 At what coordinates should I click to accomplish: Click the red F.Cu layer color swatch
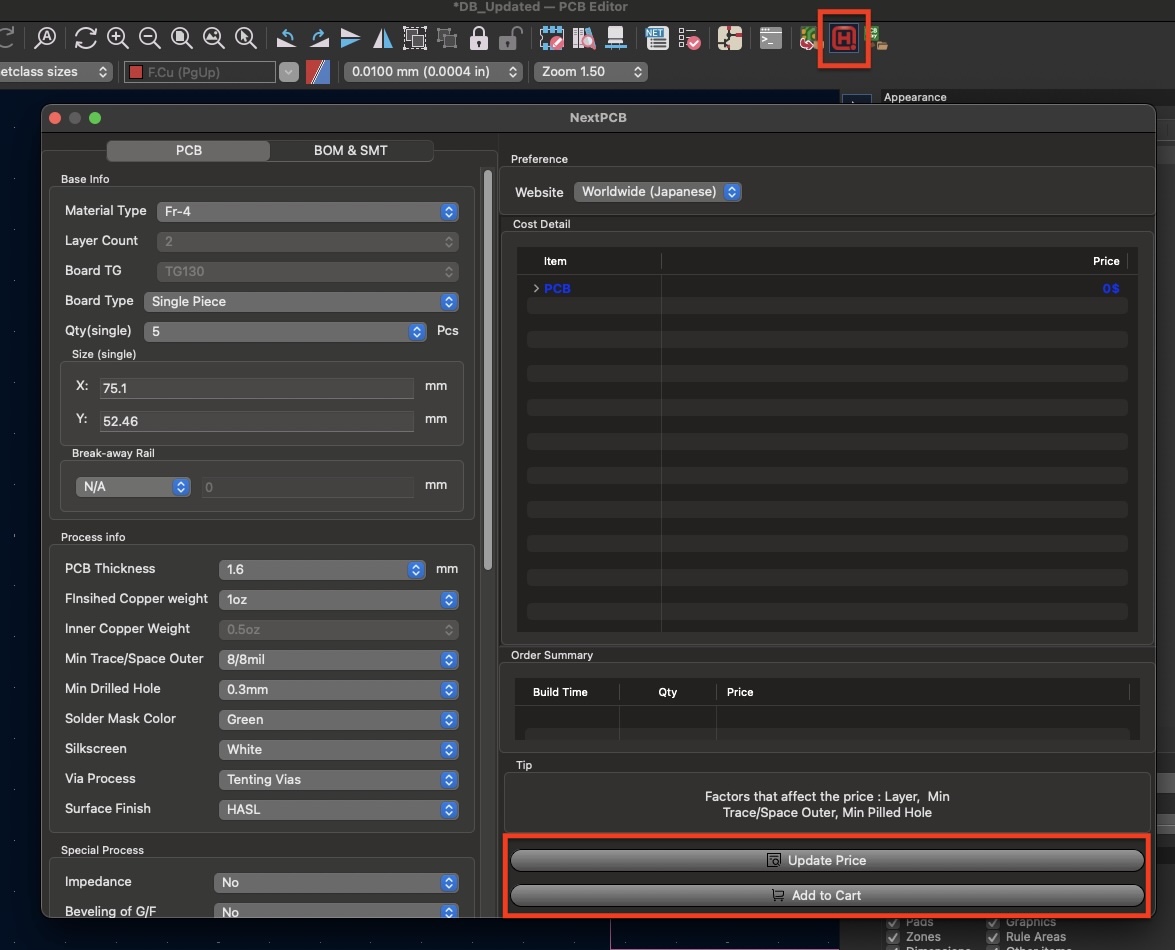coord(136,72)
